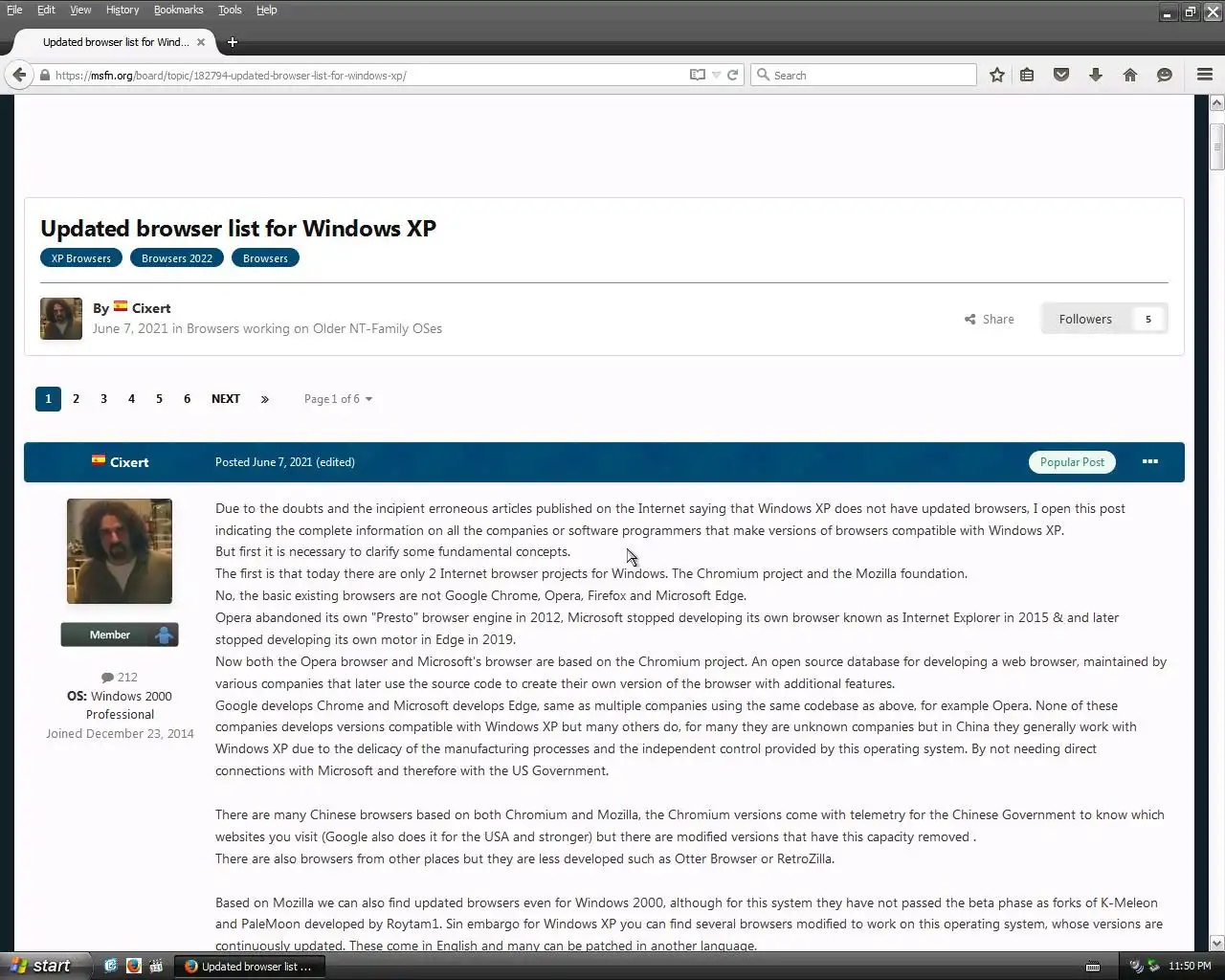Go to page 6 of the topic
The image size is (1225, 980).
pos(187,399)
